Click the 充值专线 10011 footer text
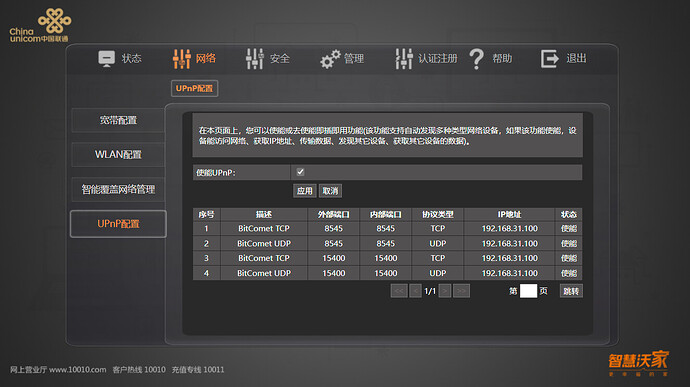Viewport: 690px width, 387px height. click(x=198, y=369)
